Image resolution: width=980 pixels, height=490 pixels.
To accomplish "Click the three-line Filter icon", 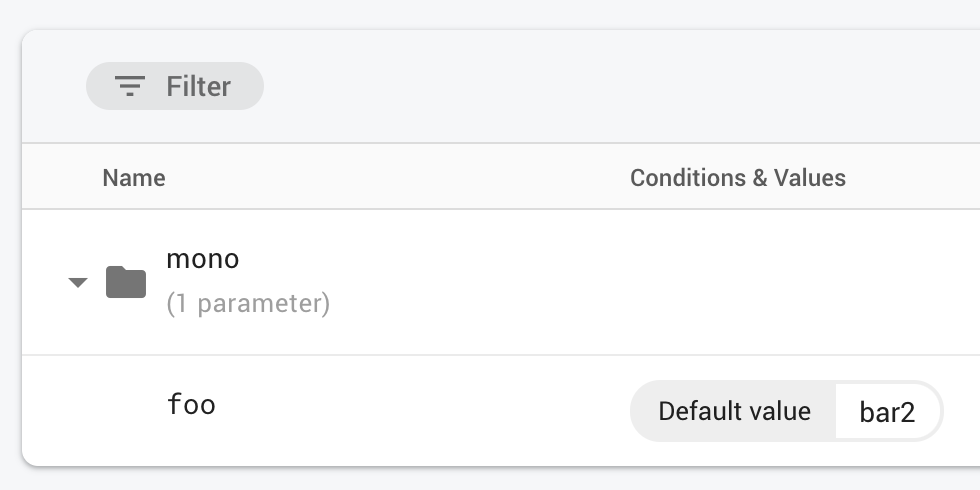I will [130, 86].
